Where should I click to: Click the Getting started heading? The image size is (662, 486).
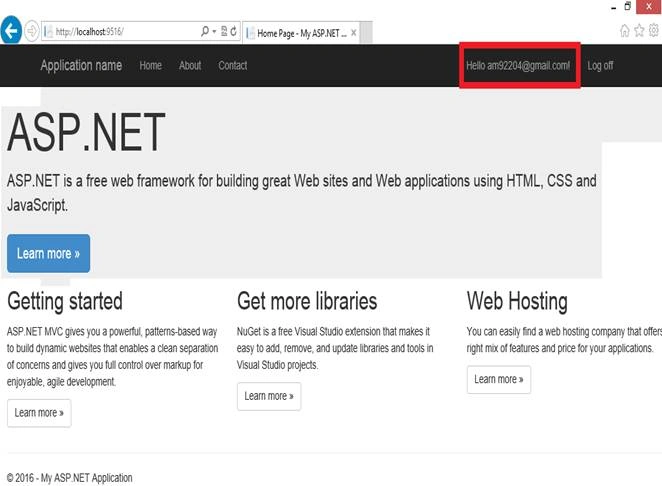pyautogui.click(x=65, y=301)
